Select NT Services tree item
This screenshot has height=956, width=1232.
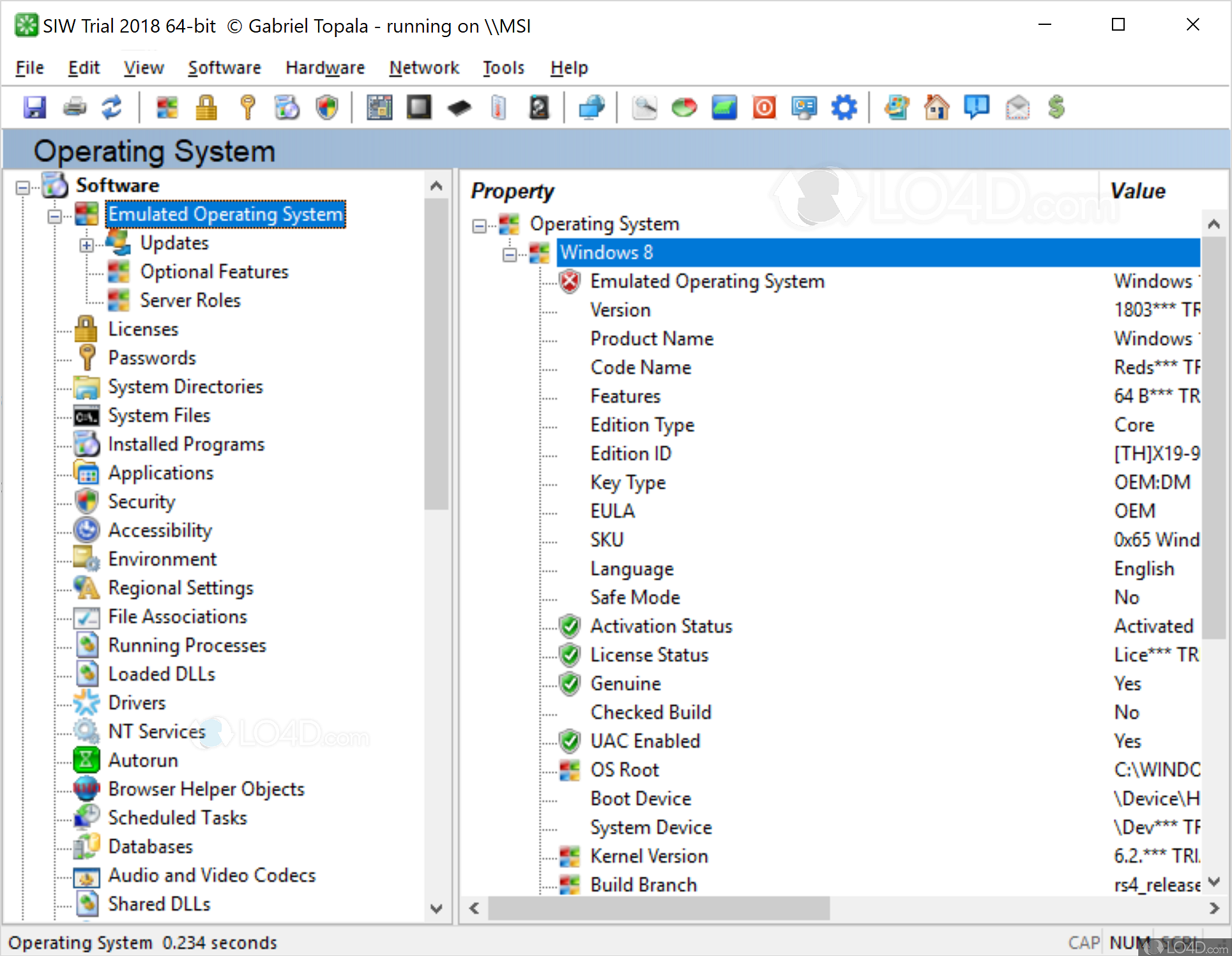156,731
